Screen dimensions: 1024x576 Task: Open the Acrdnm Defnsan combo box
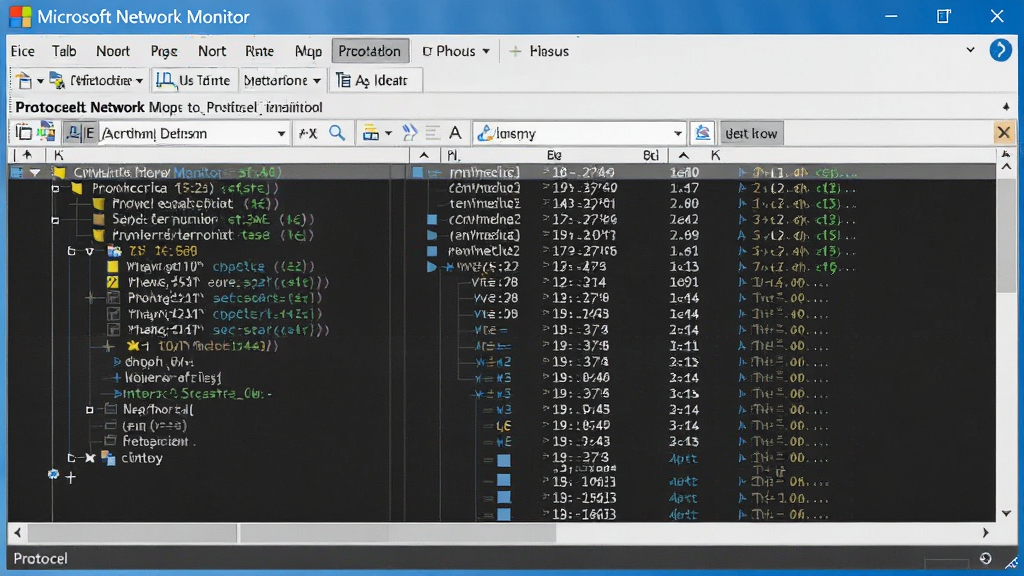tap(193, 133)
